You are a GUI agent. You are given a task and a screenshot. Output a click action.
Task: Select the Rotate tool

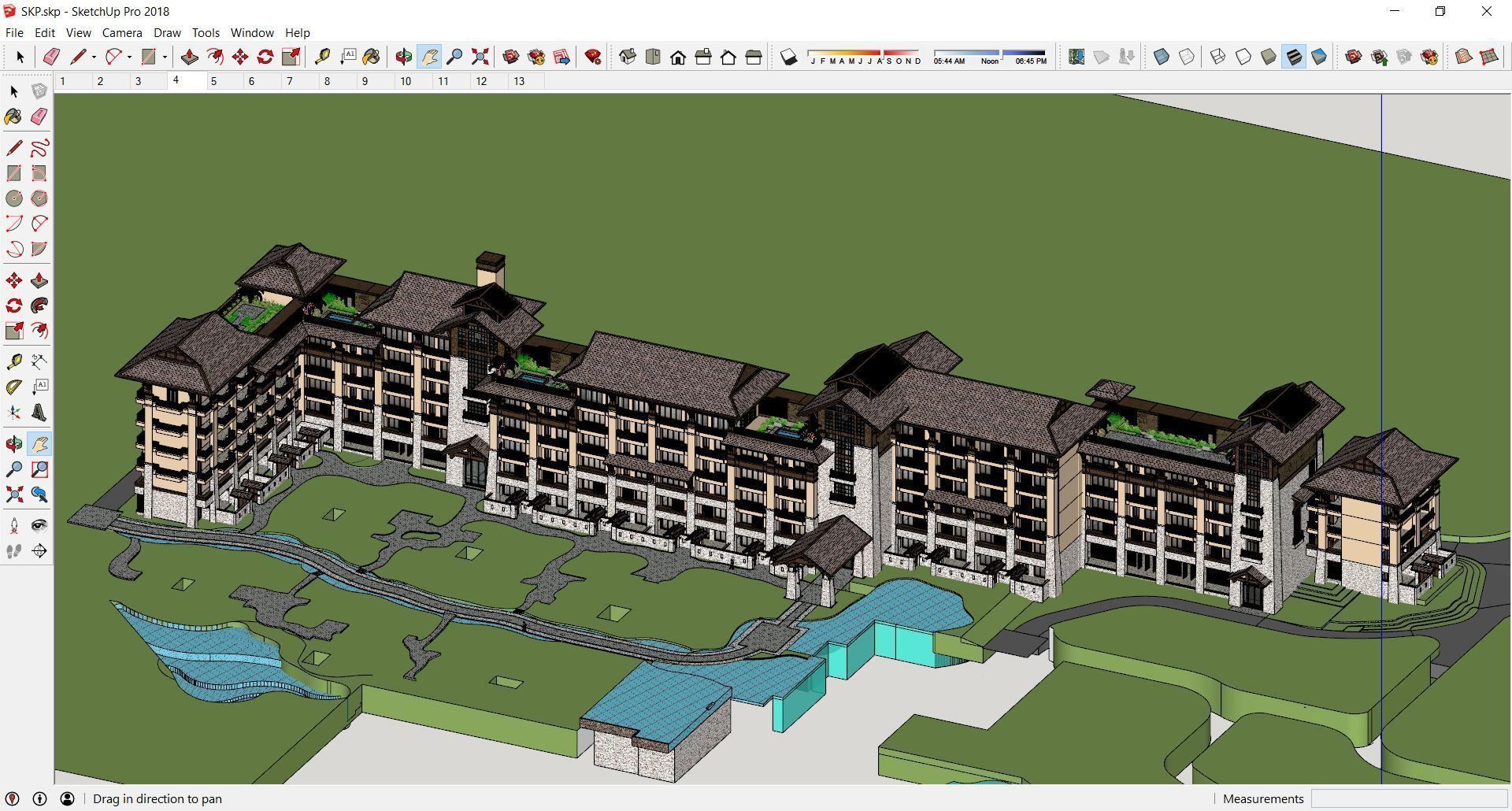(x=265, y=57)
